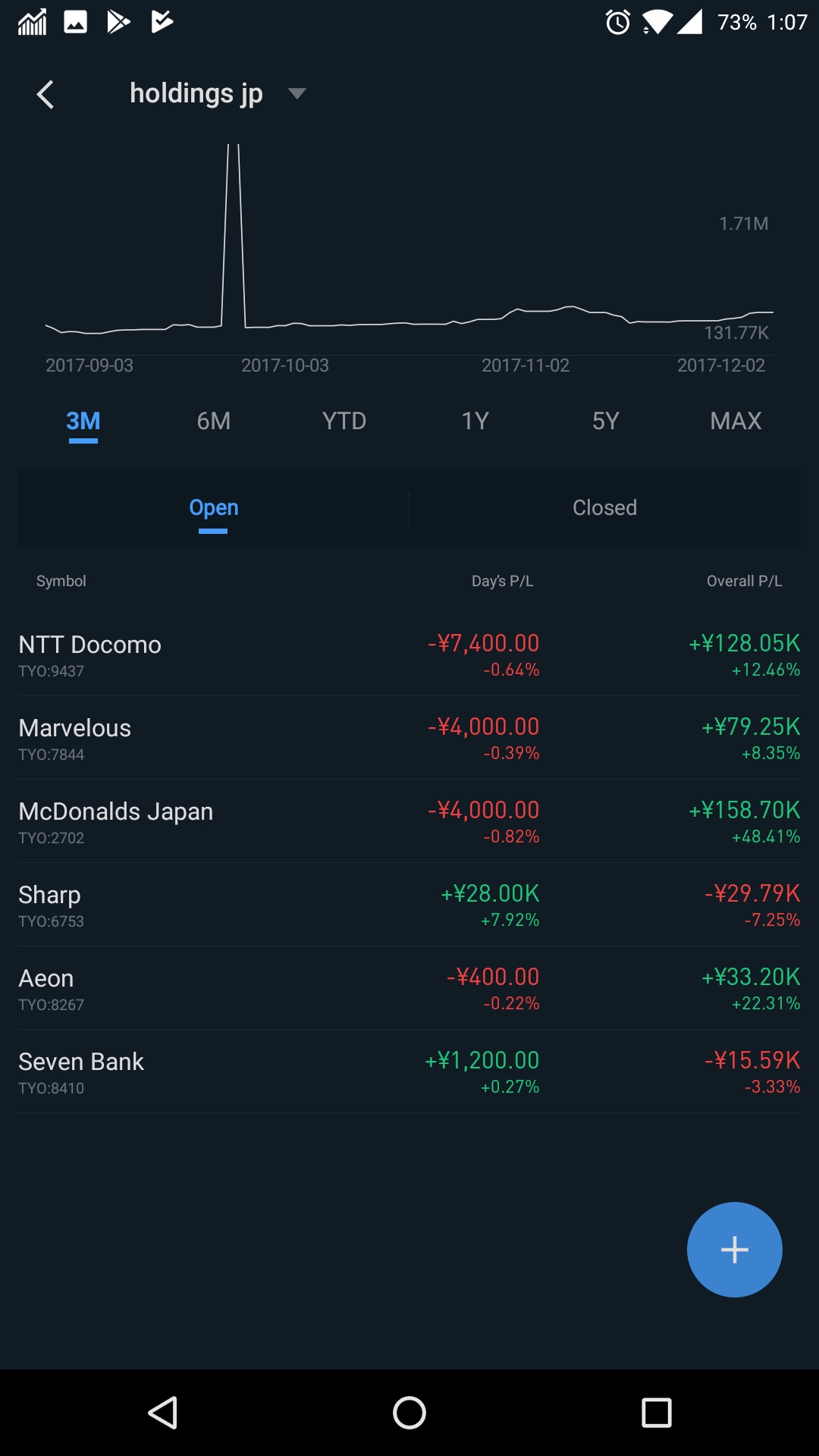Sort by Overall P/L column header

(744, 582)
